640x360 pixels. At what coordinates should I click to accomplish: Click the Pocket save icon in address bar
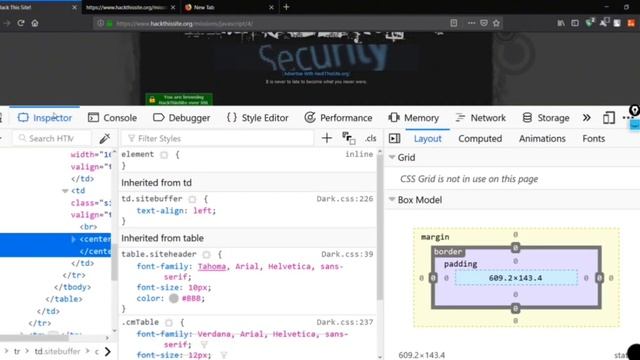(484, 23)
